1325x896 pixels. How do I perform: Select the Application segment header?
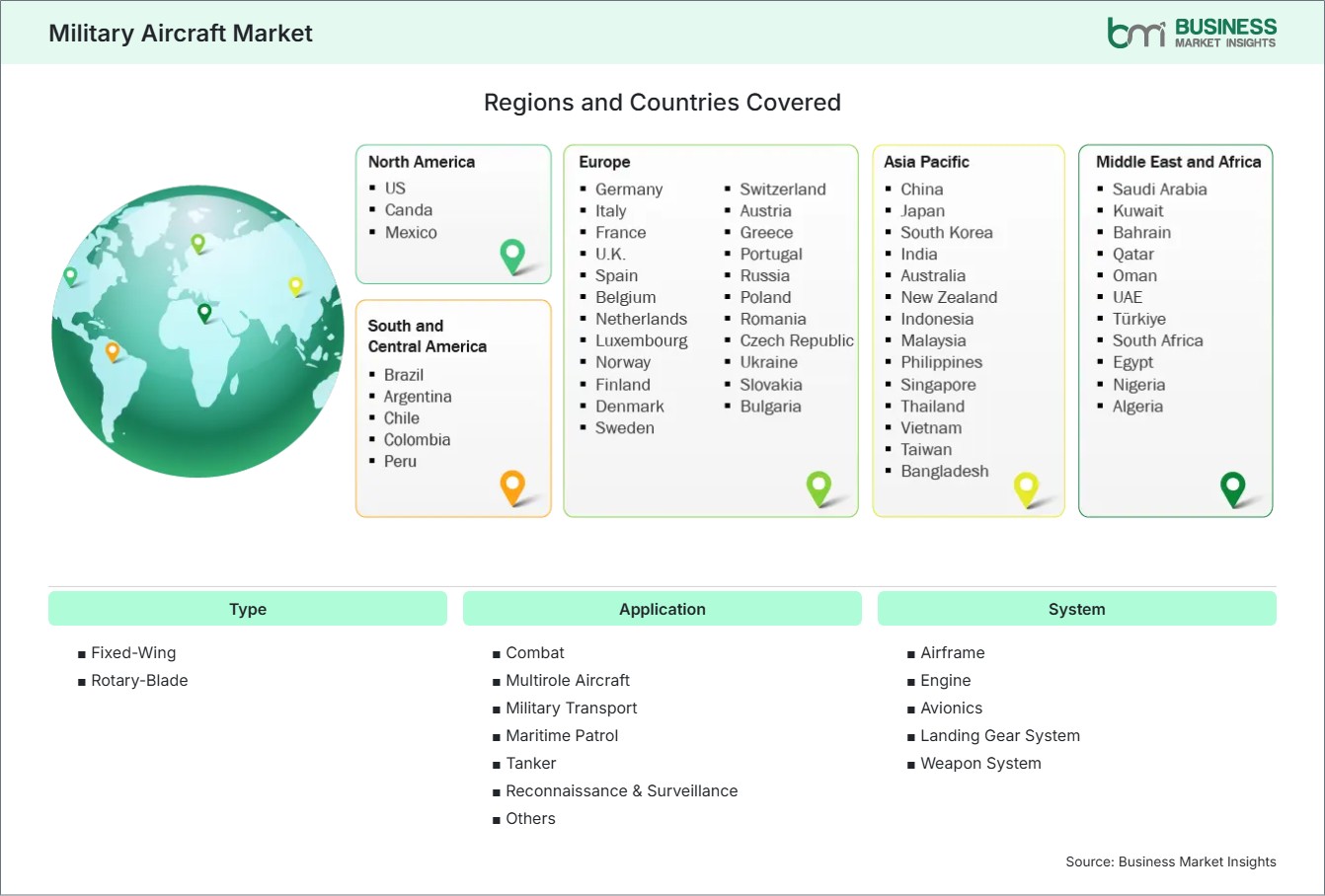(x=662, y=609)
